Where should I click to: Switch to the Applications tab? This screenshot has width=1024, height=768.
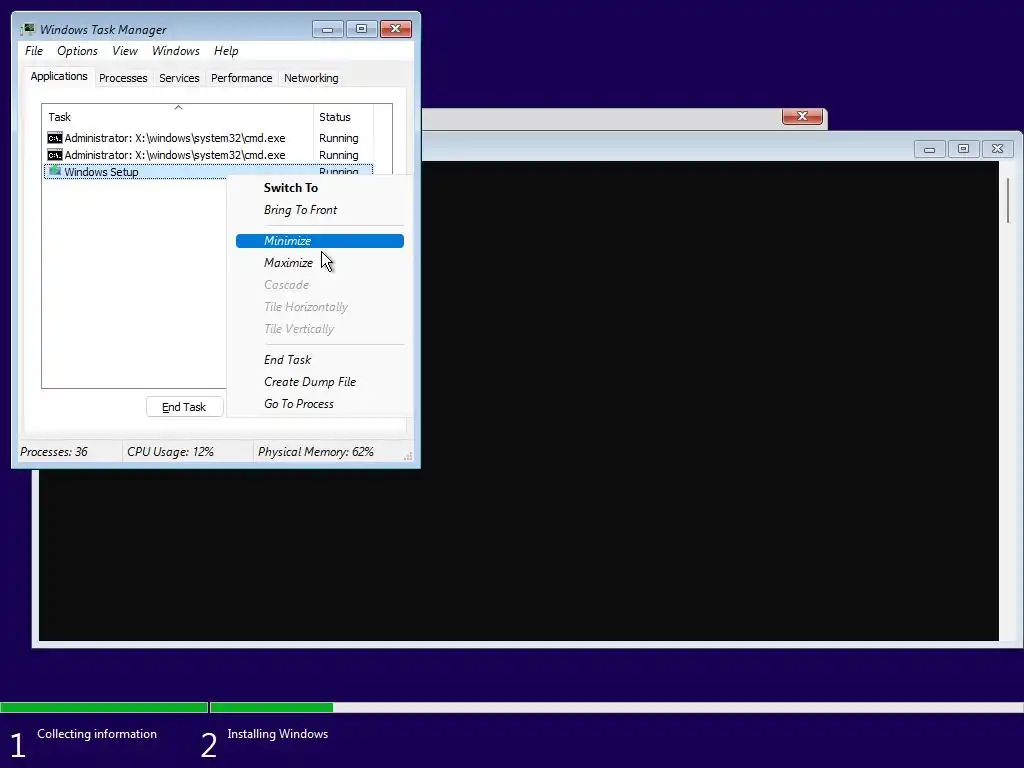point(59,76)
